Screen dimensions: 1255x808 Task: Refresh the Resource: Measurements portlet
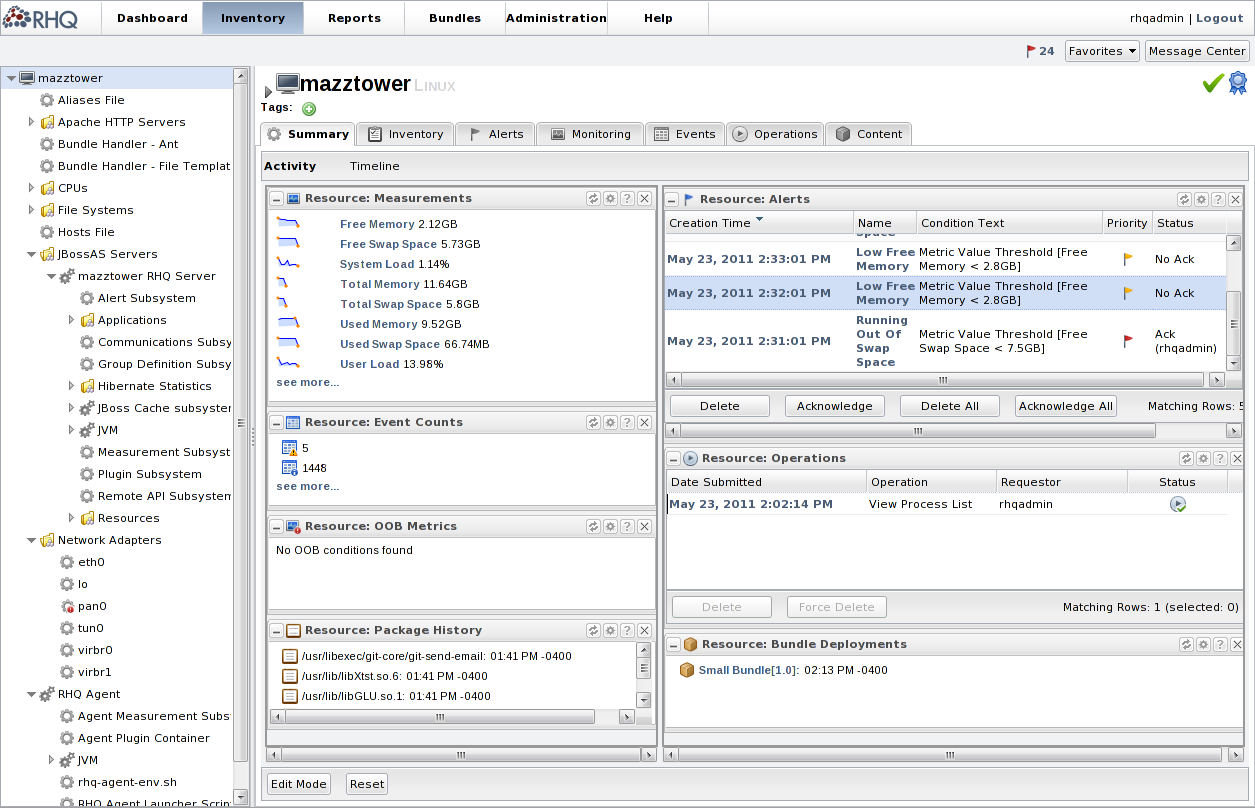593,198
